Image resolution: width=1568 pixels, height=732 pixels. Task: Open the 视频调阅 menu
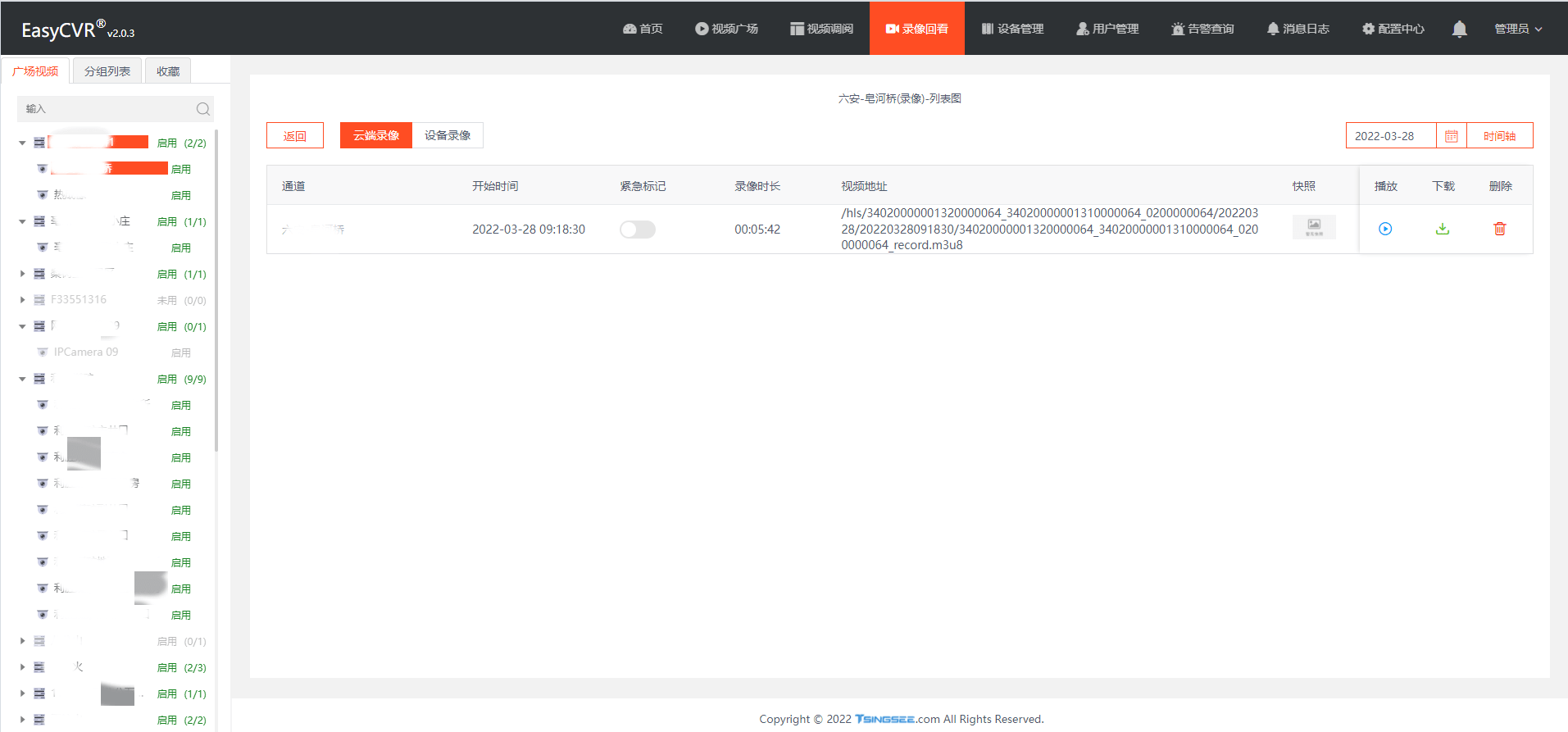[x=821, y=29]
